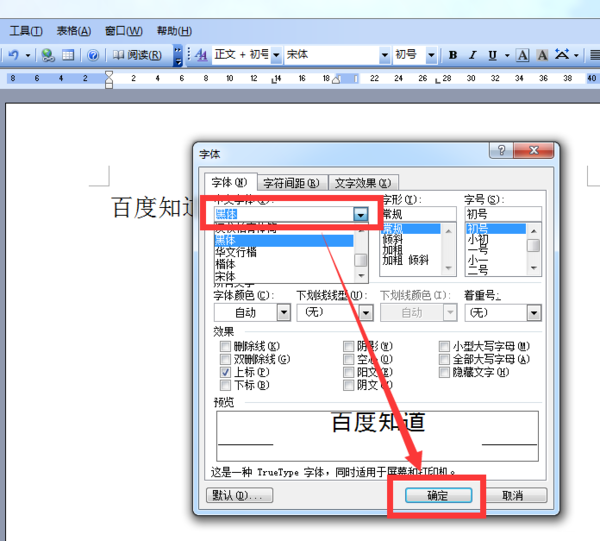Enable 小型大写字母 checkbox
The image size is (600, 541).
coord(444,347)
